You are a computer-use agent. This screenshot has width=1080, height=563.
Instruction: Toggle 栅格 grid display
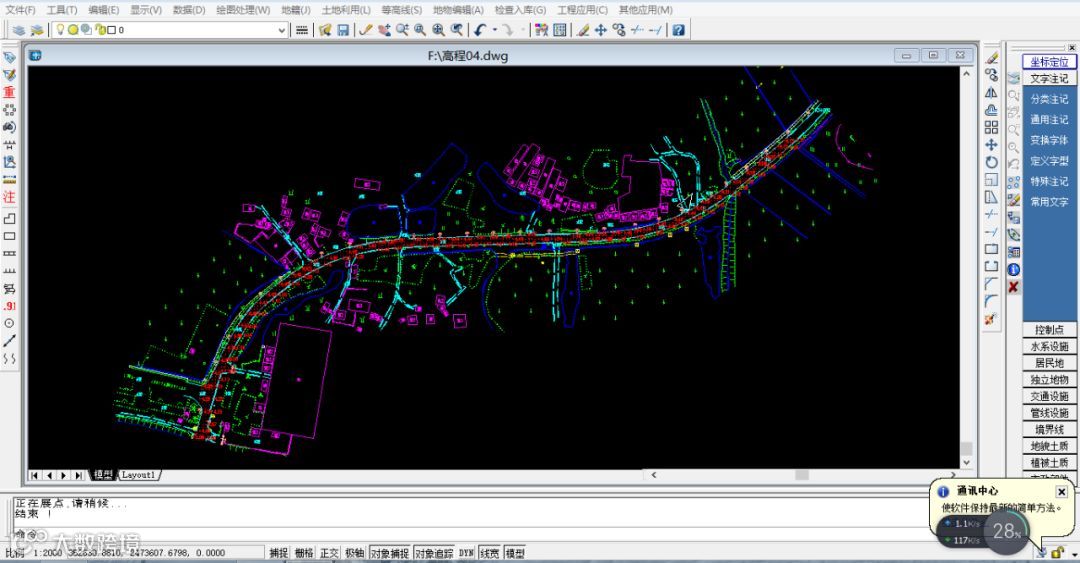point(304,553)
